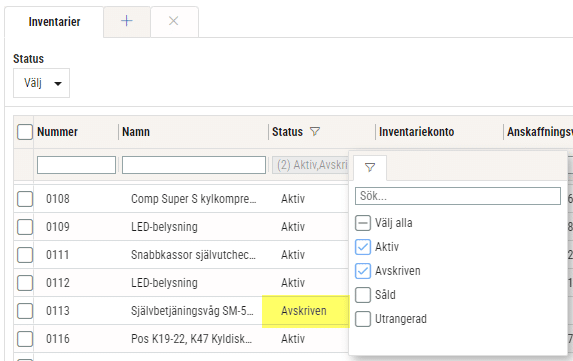Sort by the Nummer column header

[57, 132]
